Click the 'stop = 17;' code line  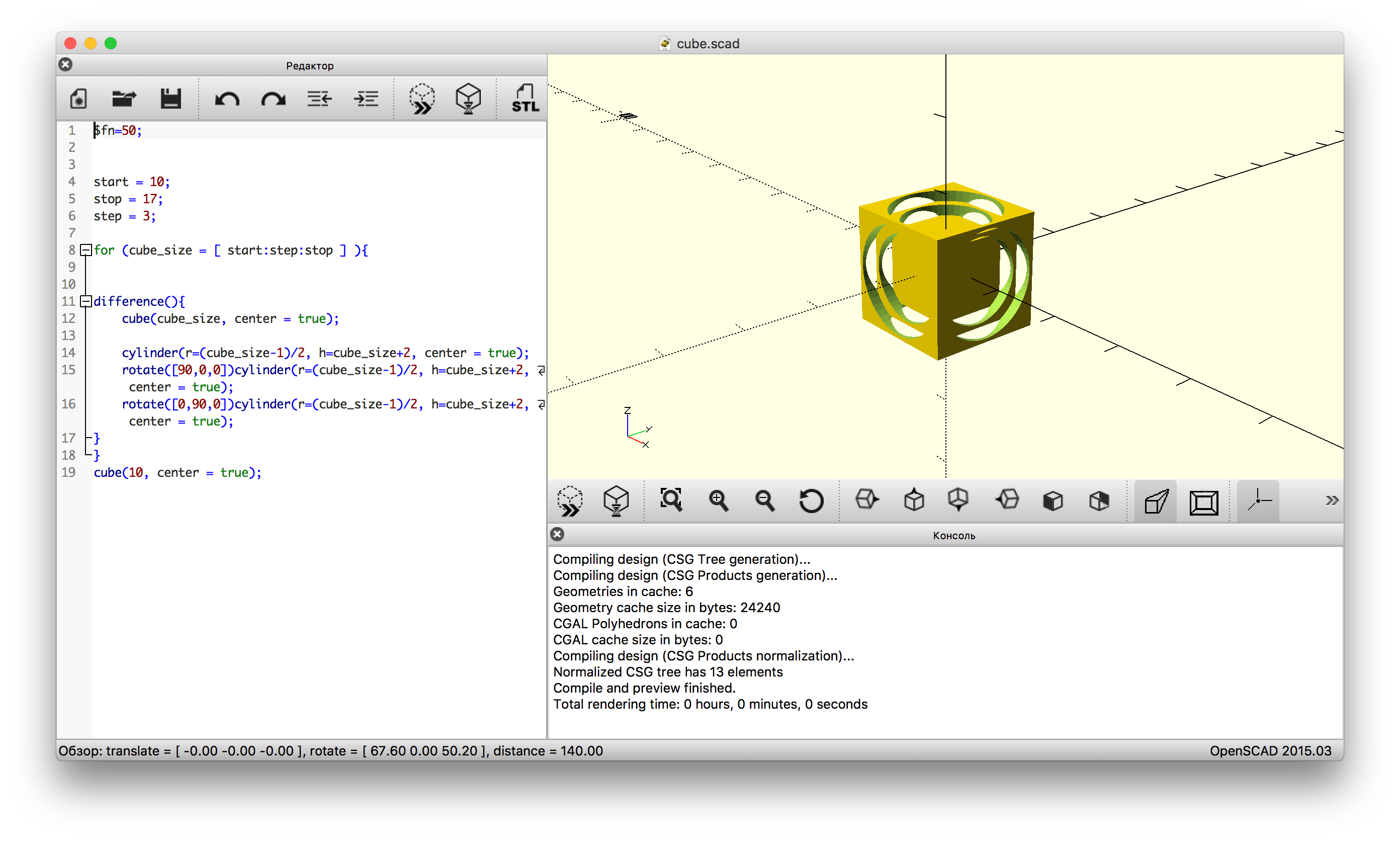coord(128,199)
